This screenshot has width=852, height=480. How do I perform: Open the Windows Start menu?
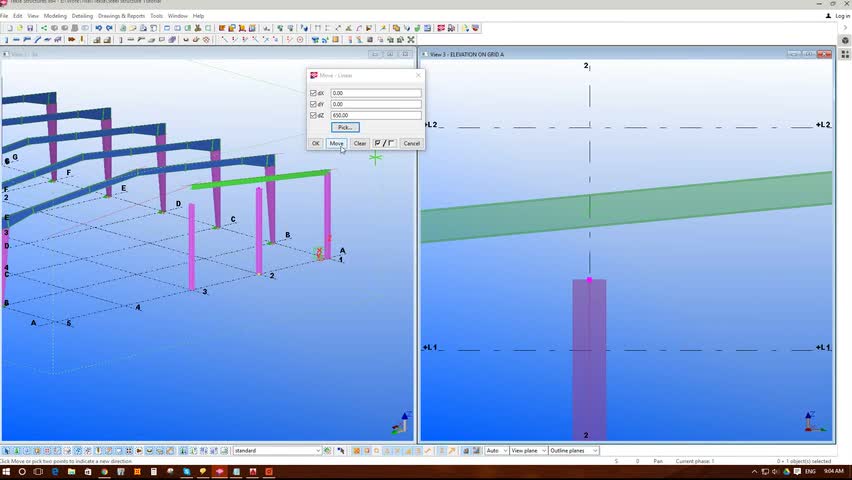point(7,472)
